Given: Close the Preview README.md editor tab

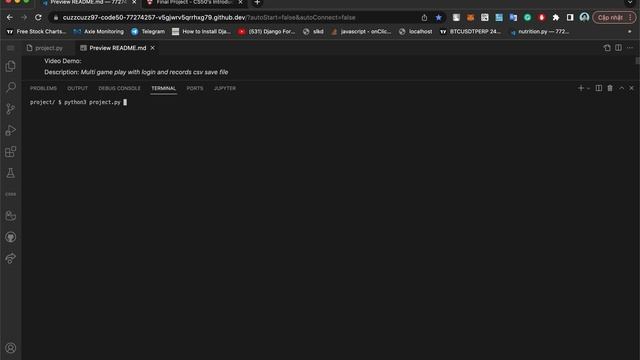Looking at the screenshot, I should tap(152, 48).
